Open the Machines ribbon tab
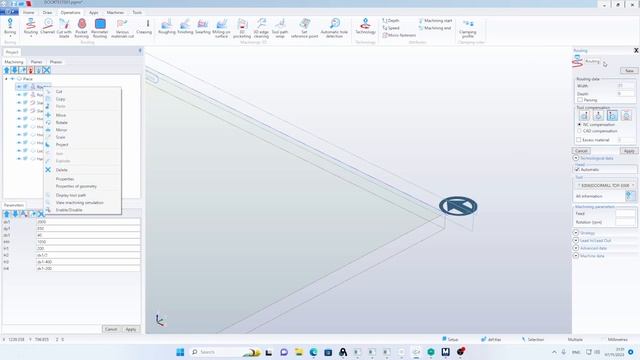The height and width of the screenshot is (360, 640). coord(115,12)
